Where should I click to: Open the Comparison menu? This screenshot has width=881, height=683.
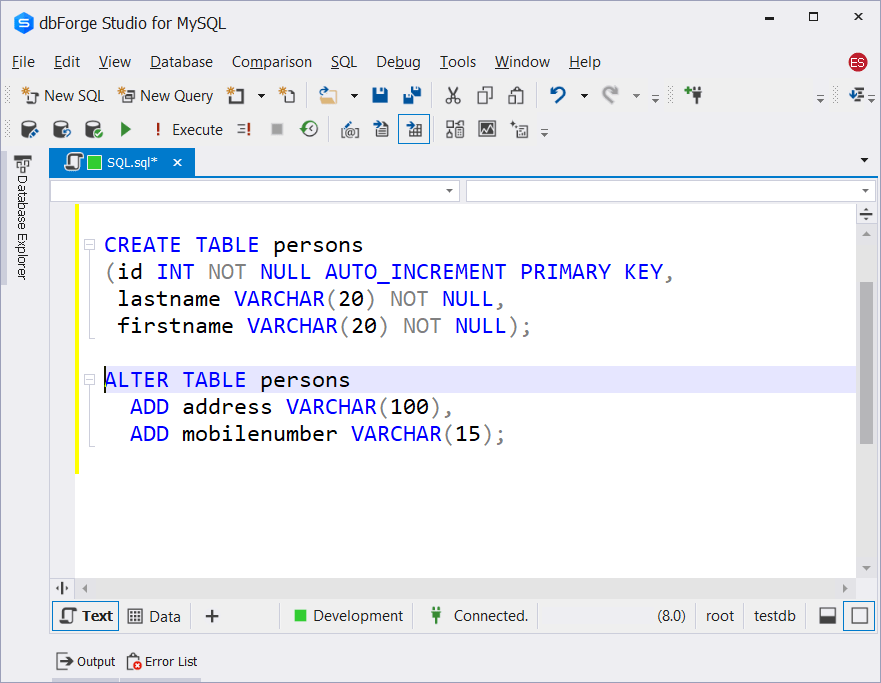pyautogui.click(x=272, y=62)
